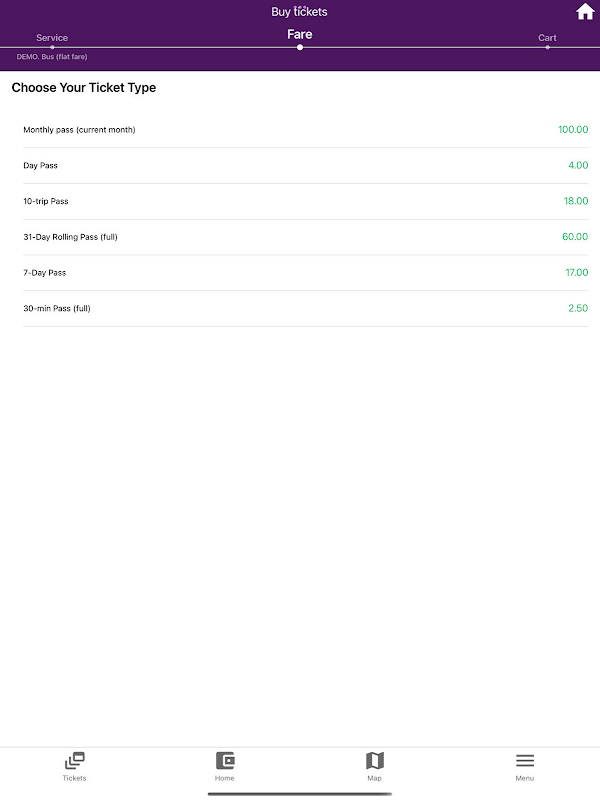Tap the 18.00 price for 10-trip Pass
Image resolution: width=600 pixels, height=800 pixels.
pos(576,201)
